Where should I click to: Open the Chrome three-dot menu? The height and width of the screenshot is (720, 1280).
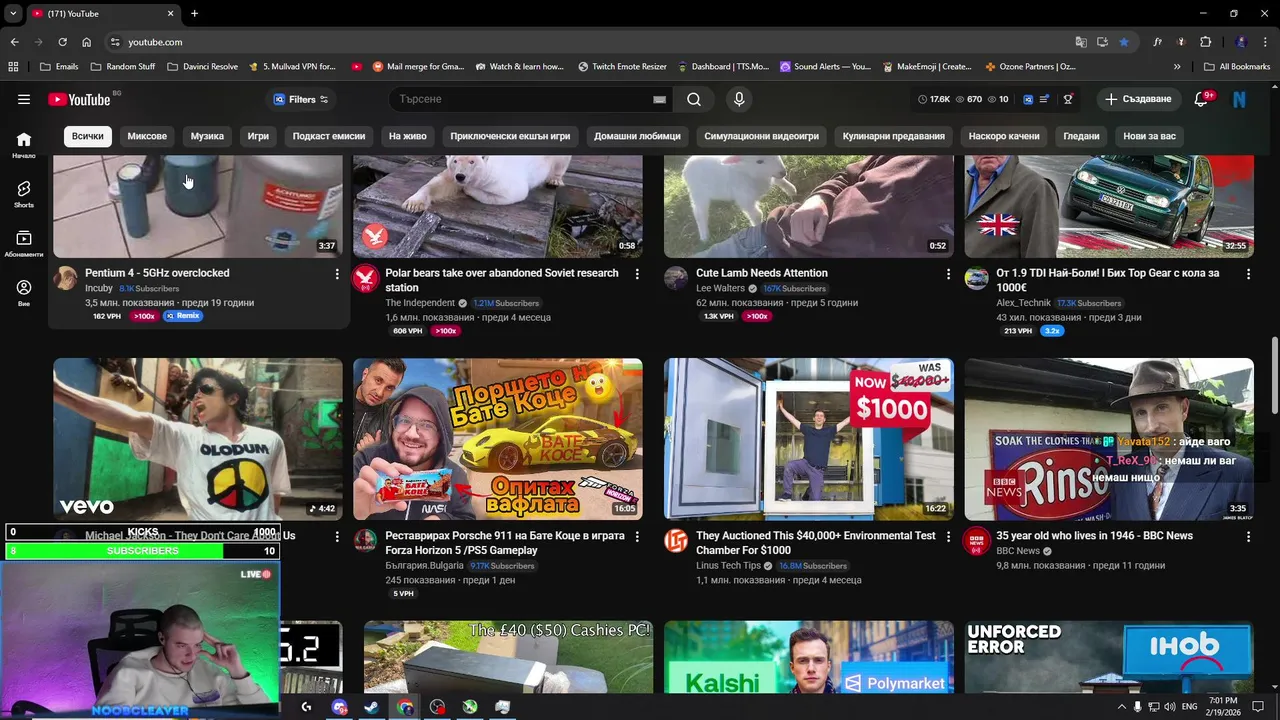[1266, 42]
